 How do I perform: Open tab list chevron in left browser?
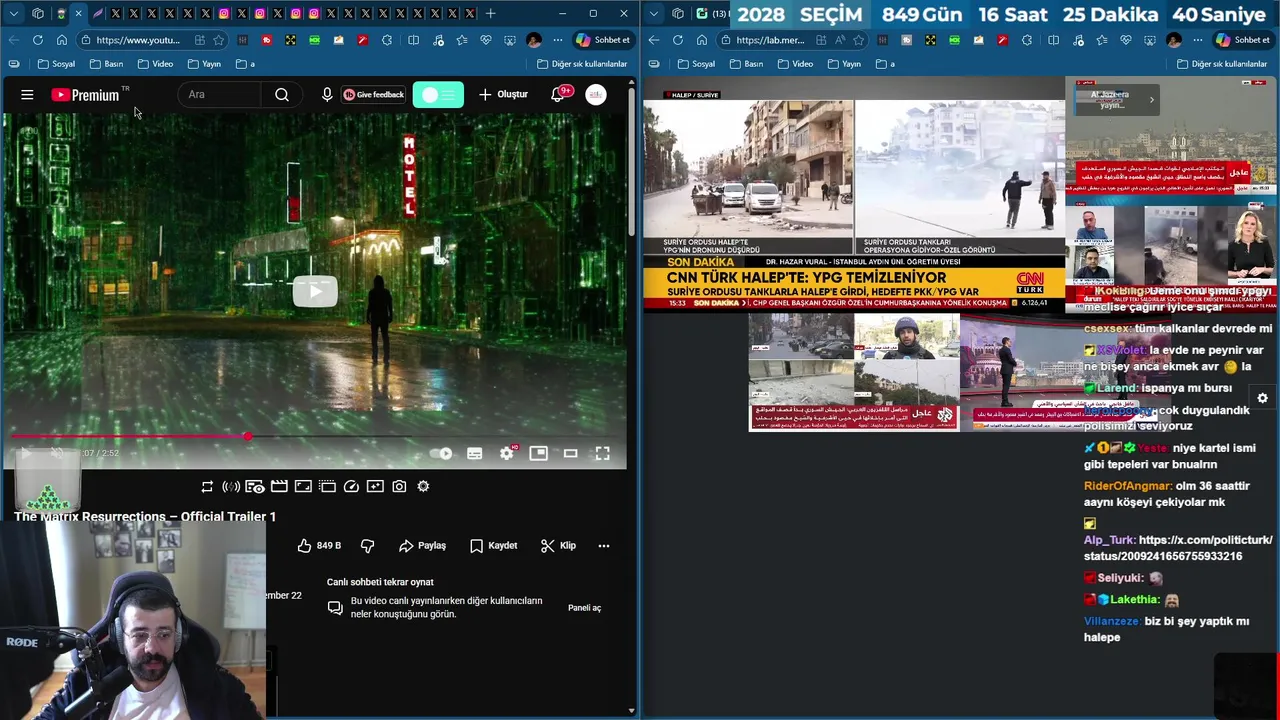(x=14, y=13)
